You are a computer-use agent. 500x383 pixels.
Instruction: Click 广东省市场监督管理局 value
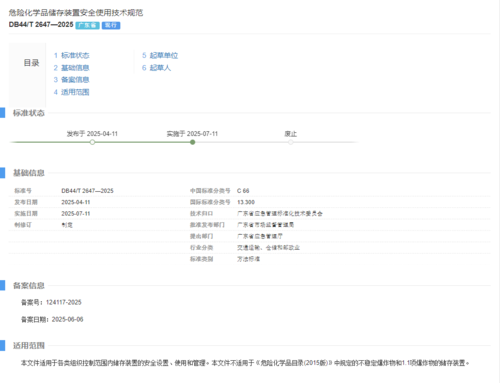point(265,225)
